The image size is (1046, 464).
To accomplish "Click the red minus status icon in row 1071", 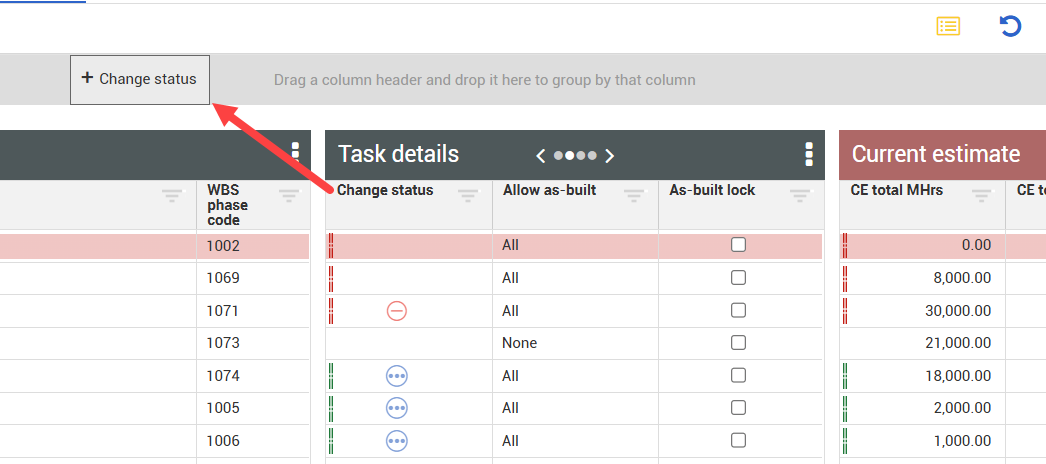I will (397, 311).
